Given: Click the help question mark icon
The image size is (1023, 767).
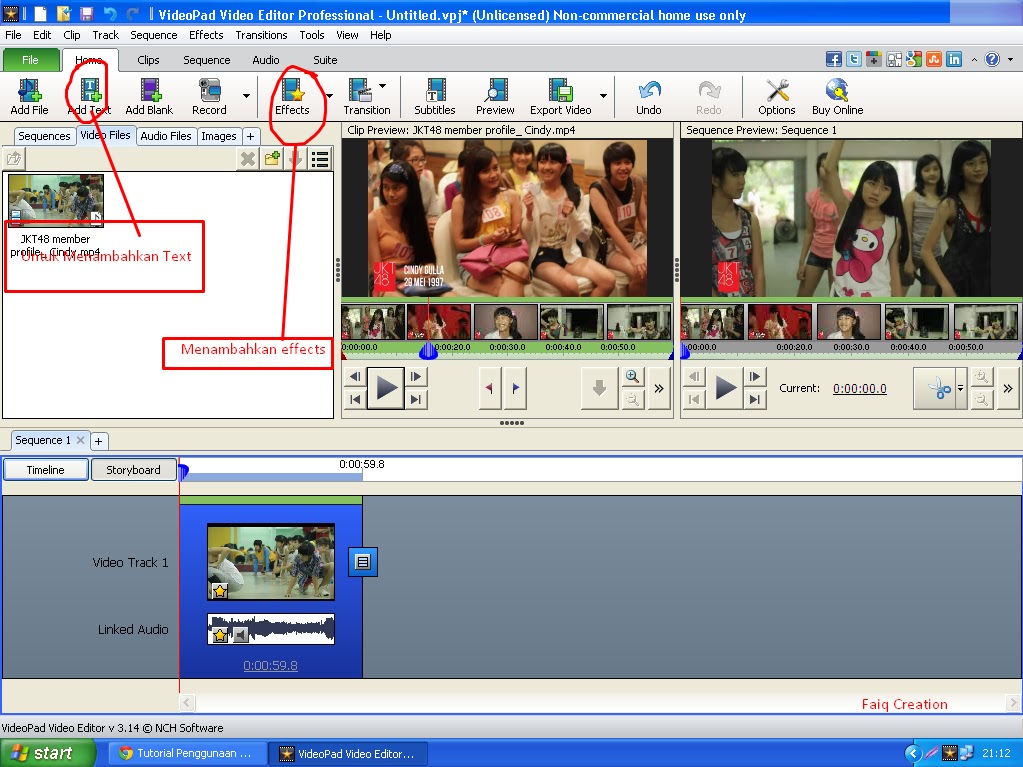Looking at the screenshot, I should tap(992, 59).
